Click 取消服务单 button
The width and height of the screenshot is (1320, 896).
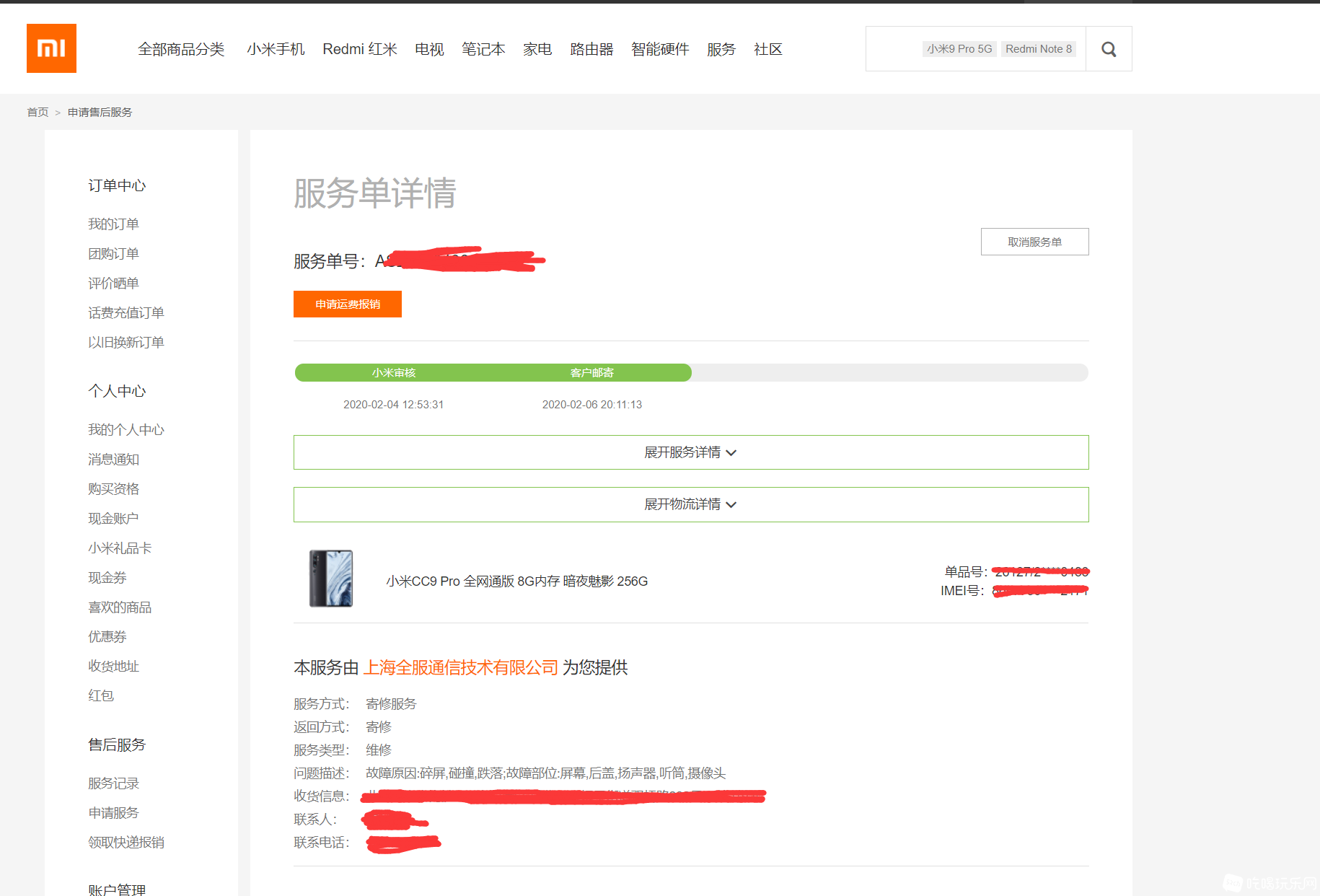coord(1034,242)
